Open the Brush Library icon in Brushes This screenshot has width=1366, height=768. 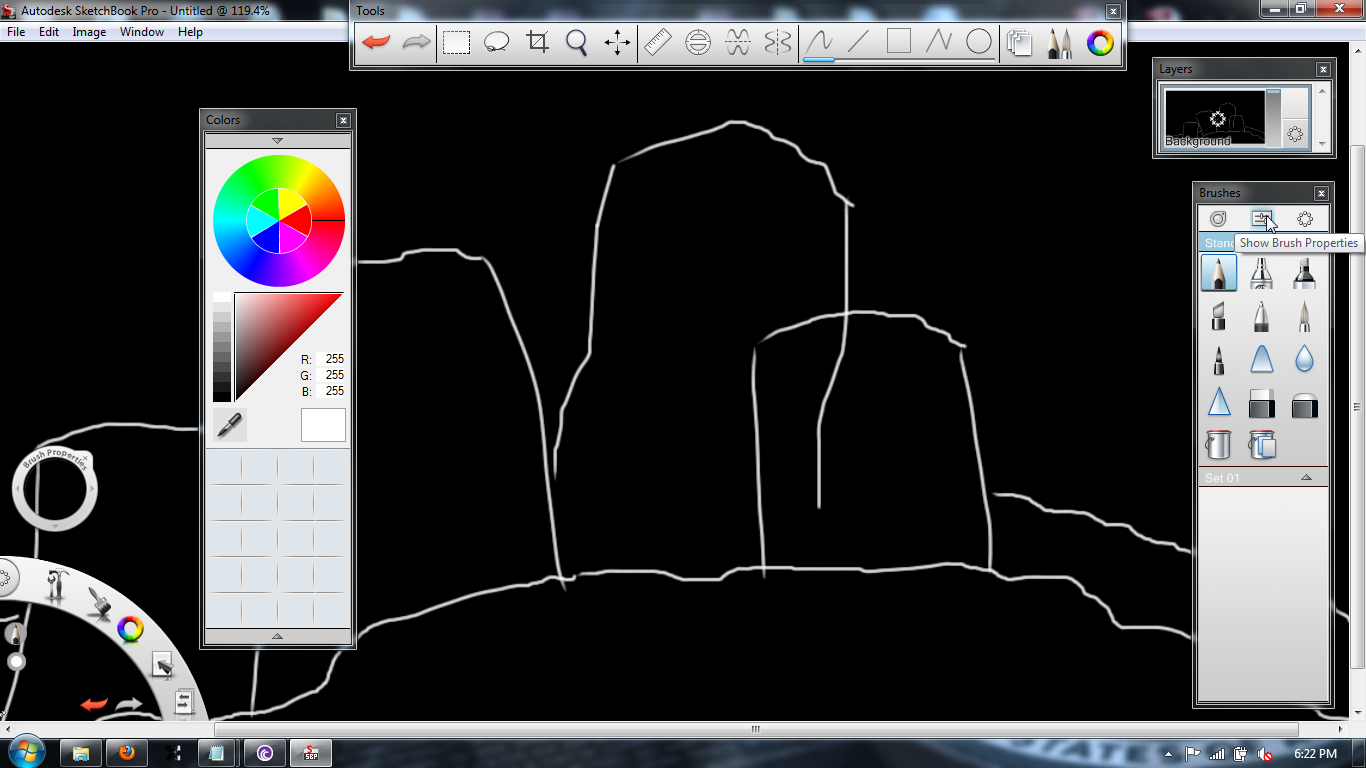click(x=1218, y=219)
